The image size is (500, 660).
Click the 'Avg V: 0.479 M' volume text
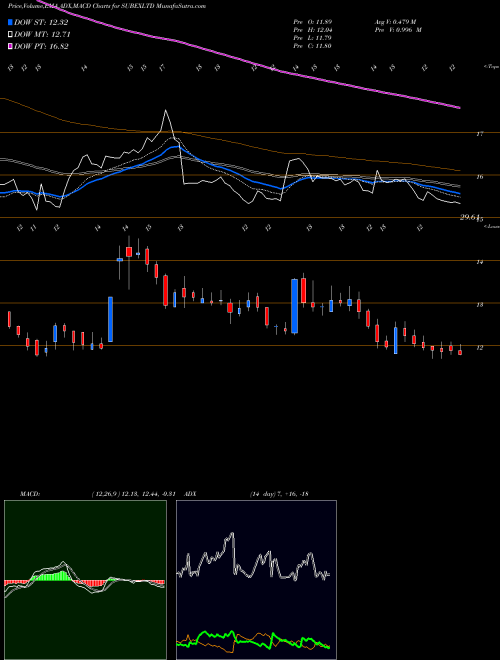(397, 21)
